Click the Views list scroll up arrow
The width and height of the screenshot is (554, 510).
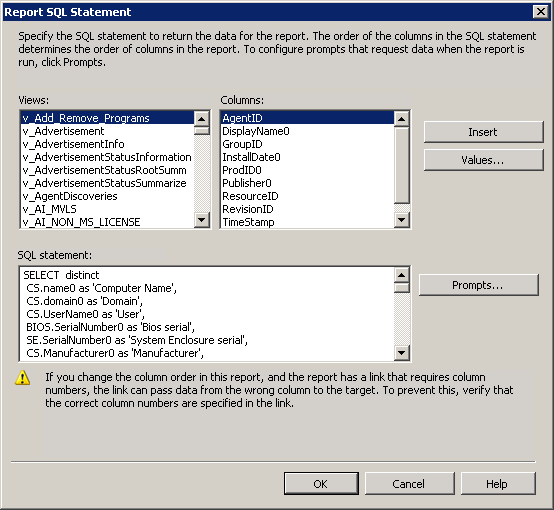point(202,118)
